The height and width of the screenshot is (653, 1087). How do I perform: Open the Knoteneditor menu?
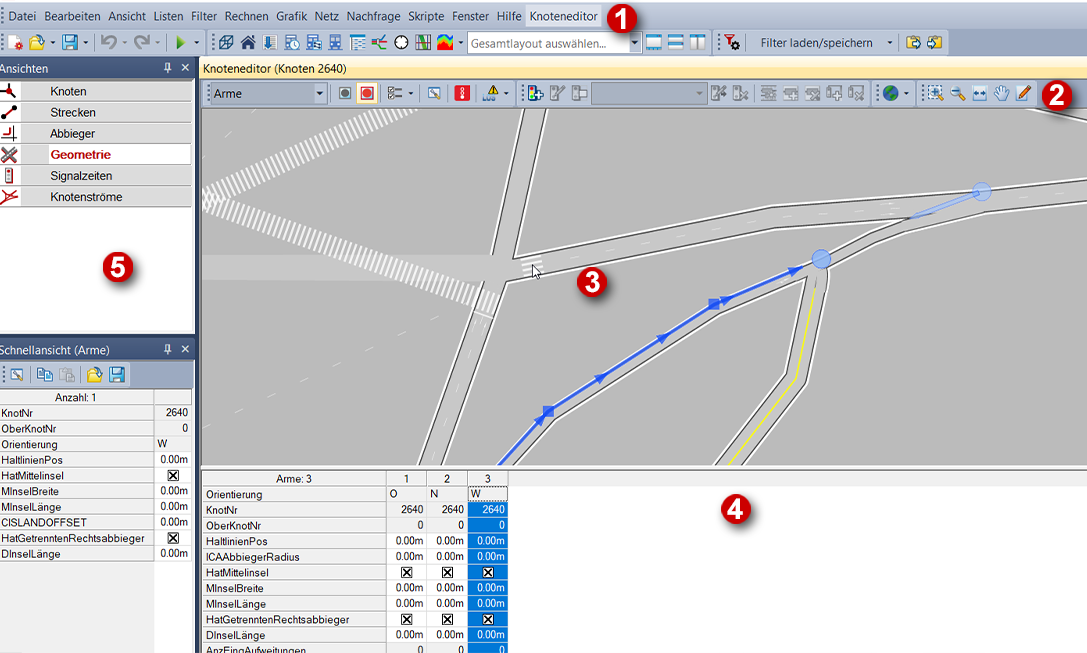coord(564,17)
